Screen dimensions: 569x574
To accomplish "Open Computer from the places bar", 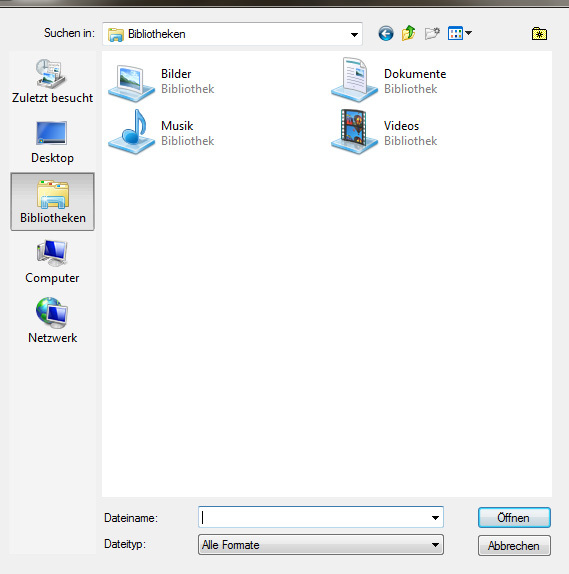I will pos(52,261).
